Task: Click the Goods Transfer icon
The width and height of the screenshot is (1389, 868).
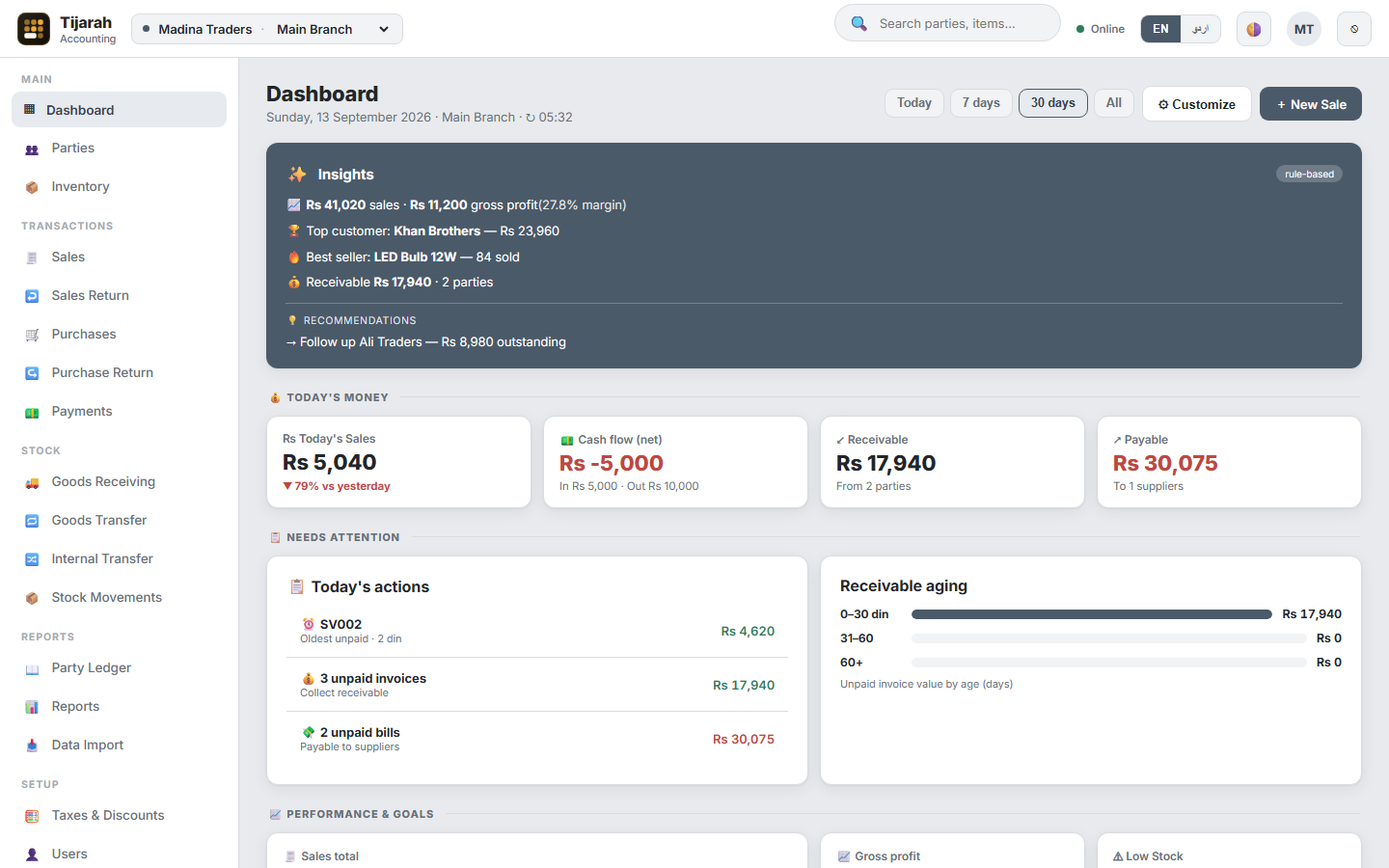Action: coord(32,521)
